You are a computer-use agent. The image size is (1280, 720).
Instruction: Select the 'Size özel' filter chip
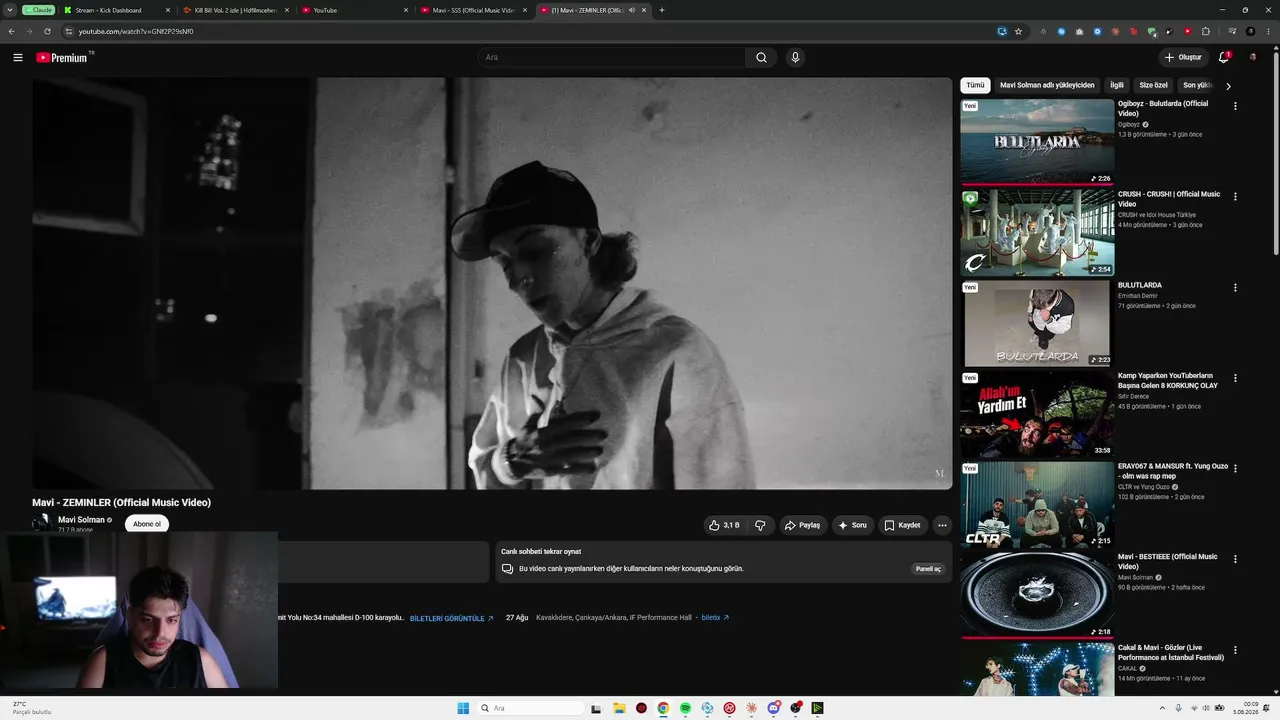(x=1153, y=85)
